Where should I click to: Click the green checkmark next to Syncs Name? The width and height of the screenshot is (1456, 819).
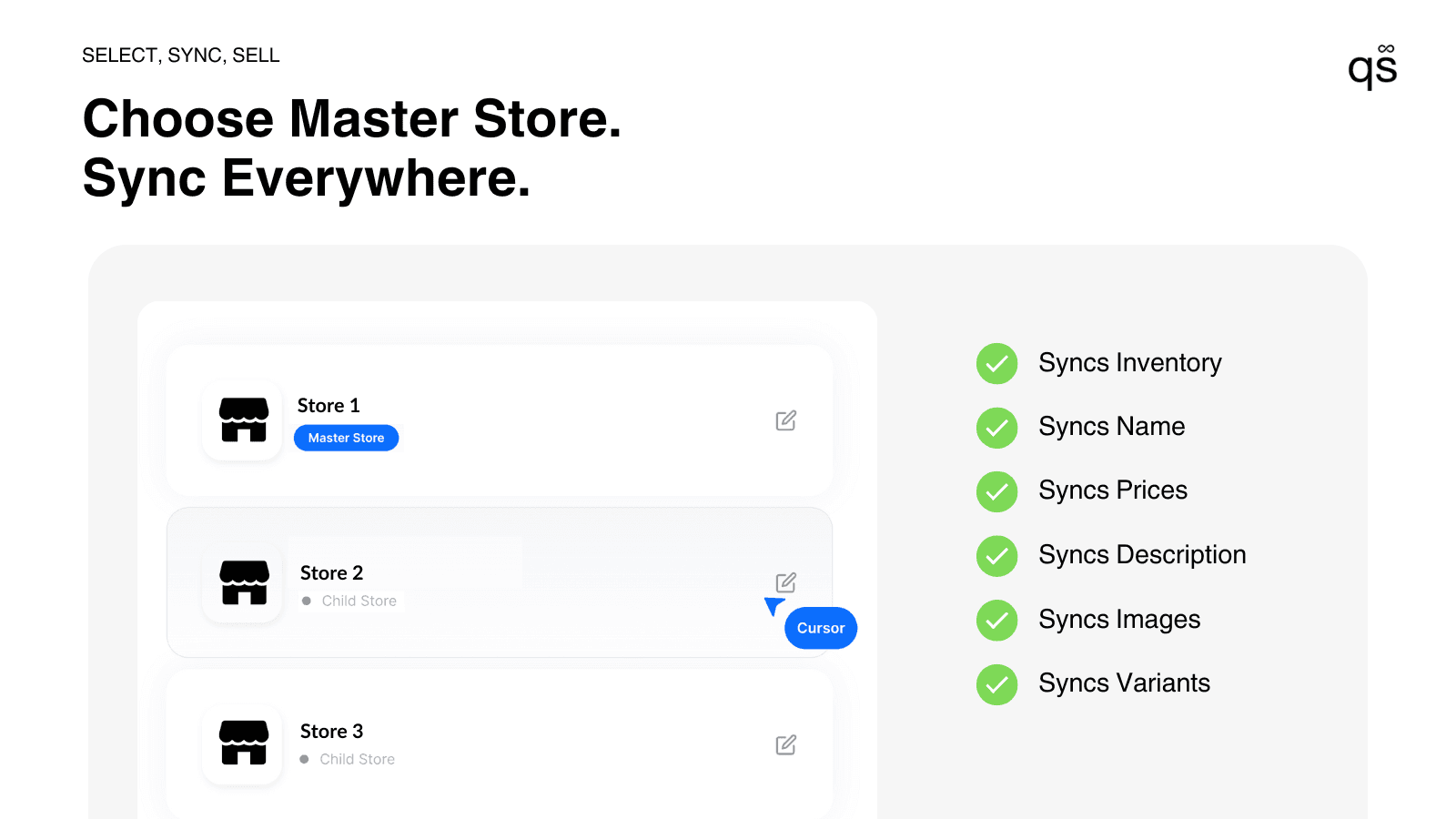(x=996, y=428)
